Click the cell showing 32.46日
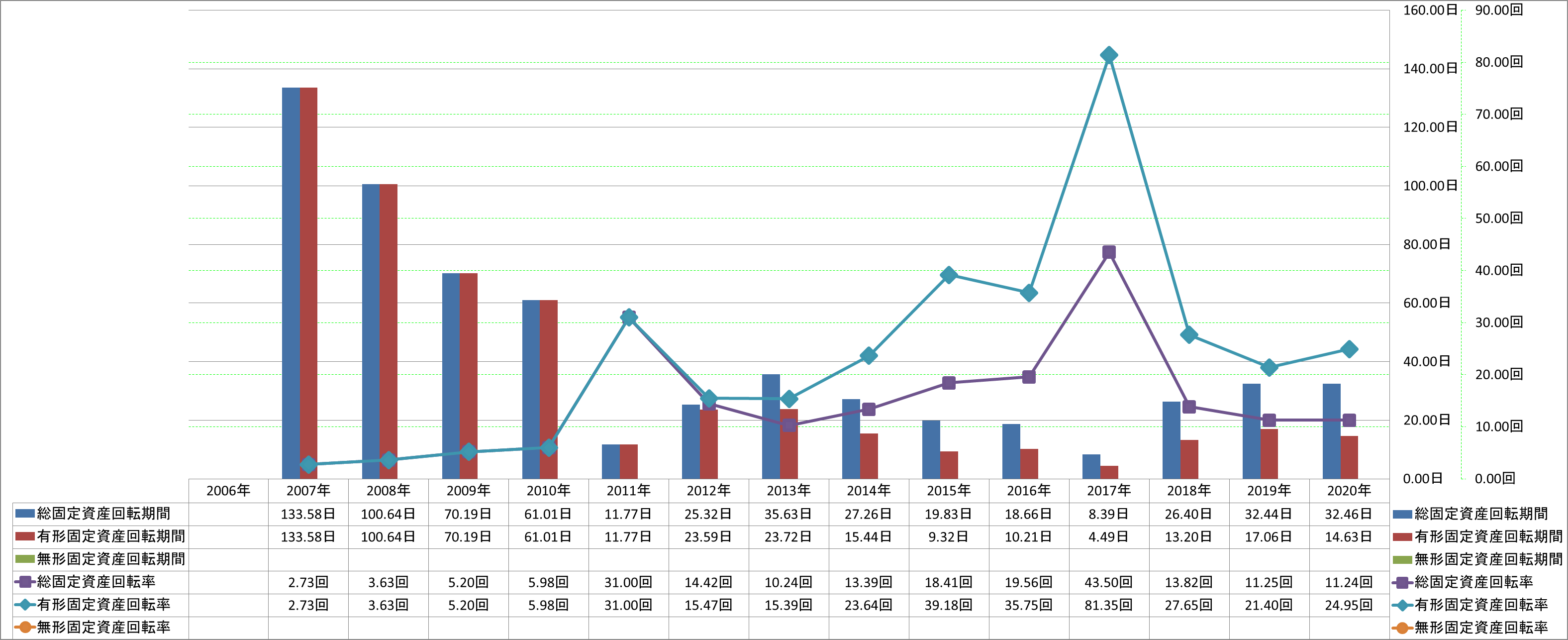 tap(1349, 514)
